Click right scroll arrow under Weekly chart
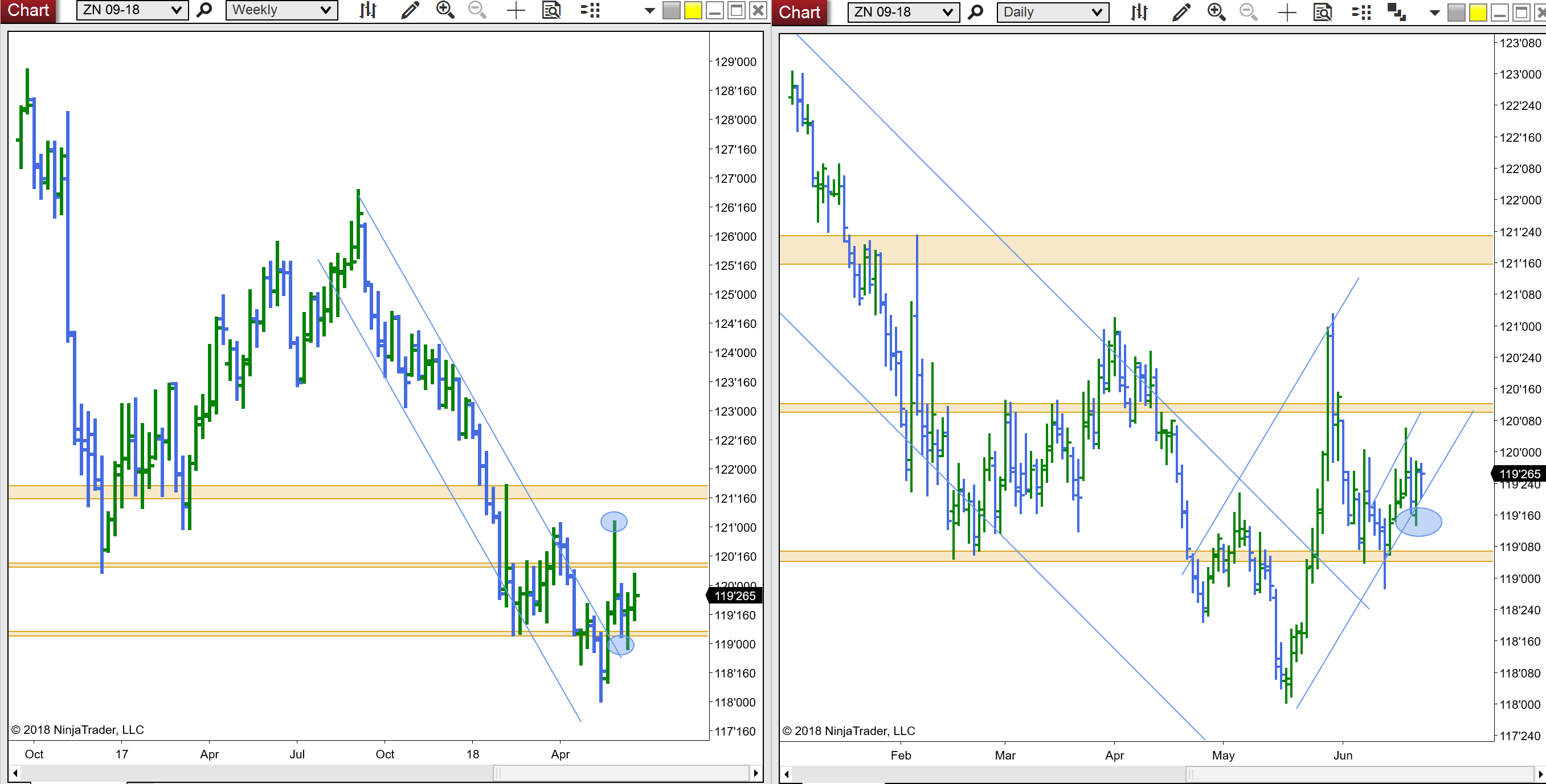The width and height of the screenshot is (1546, 784). (x=756, y=773)
